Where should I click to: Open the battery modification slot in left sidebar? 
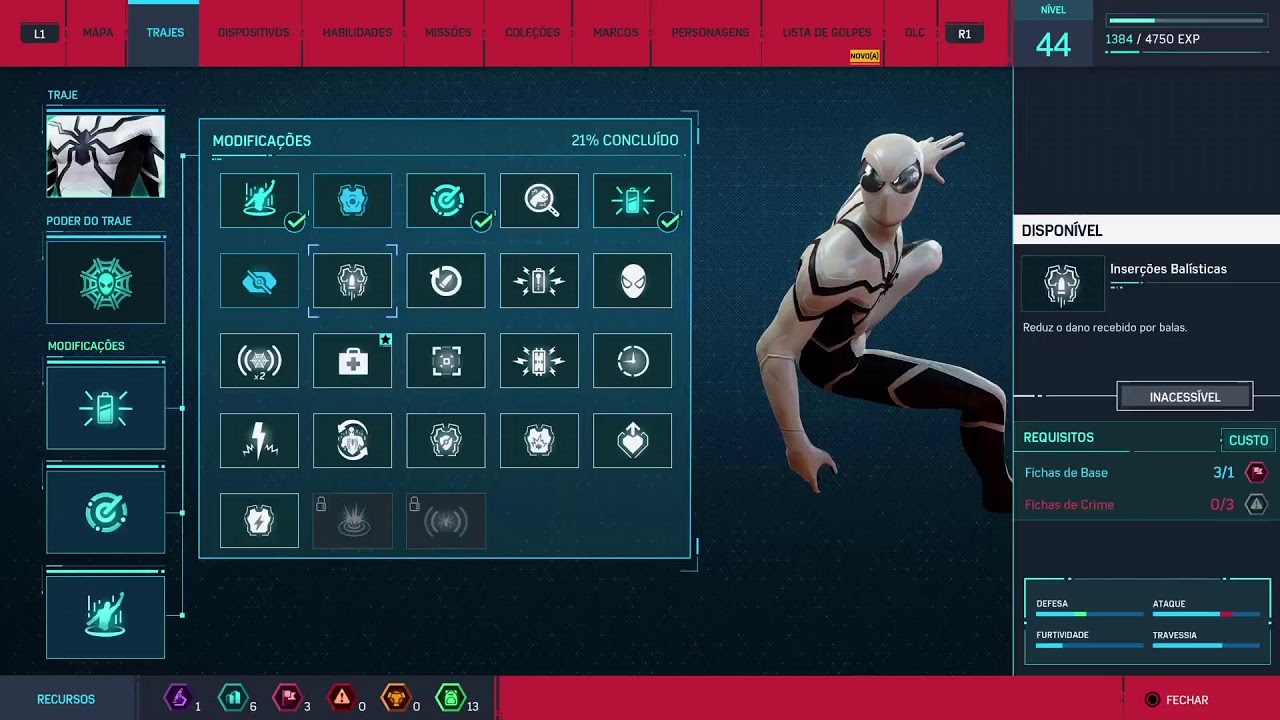point(105,408)
